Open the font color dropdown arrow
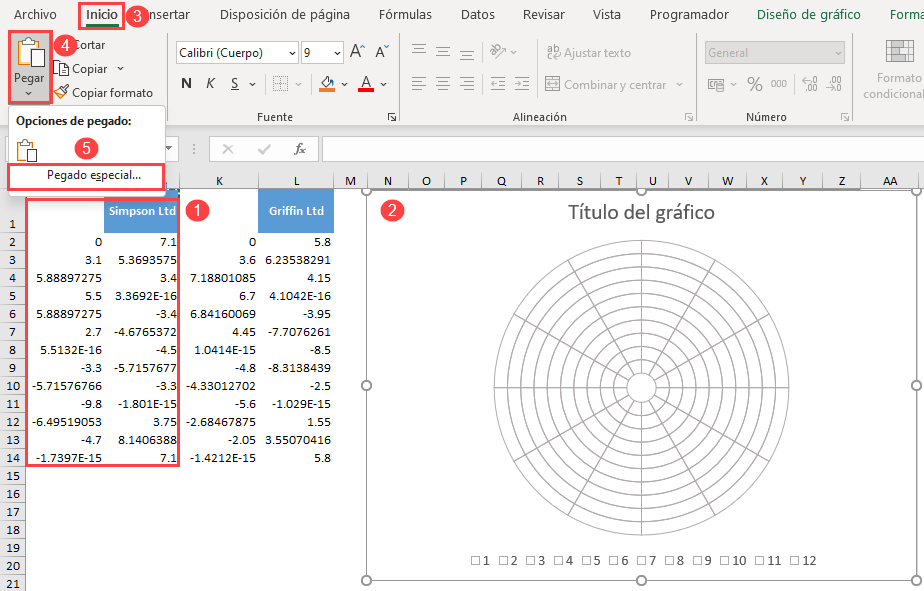The image size is (924, 591). 384,84
